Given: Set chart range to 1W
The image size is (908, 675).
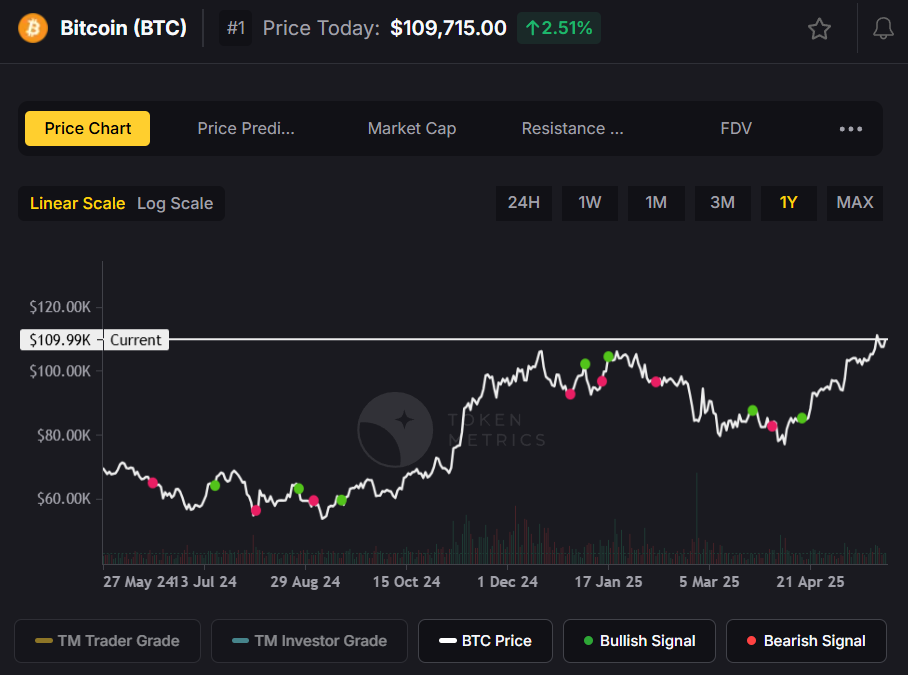Looking at the screenshot, I should [590, 203].
